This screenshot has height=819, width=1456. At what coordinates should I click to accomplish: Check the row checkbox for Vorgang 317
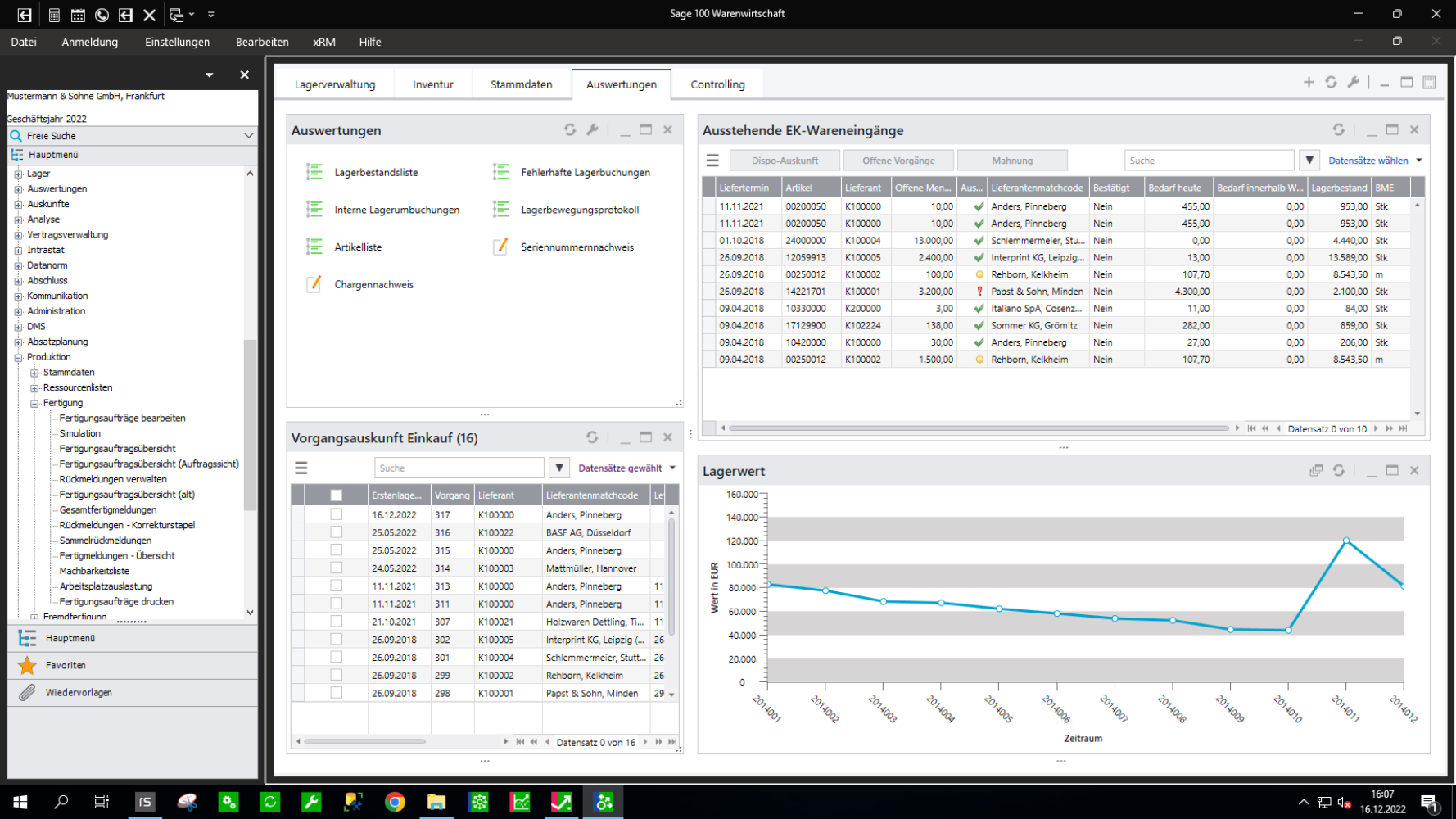coord(336,514)
